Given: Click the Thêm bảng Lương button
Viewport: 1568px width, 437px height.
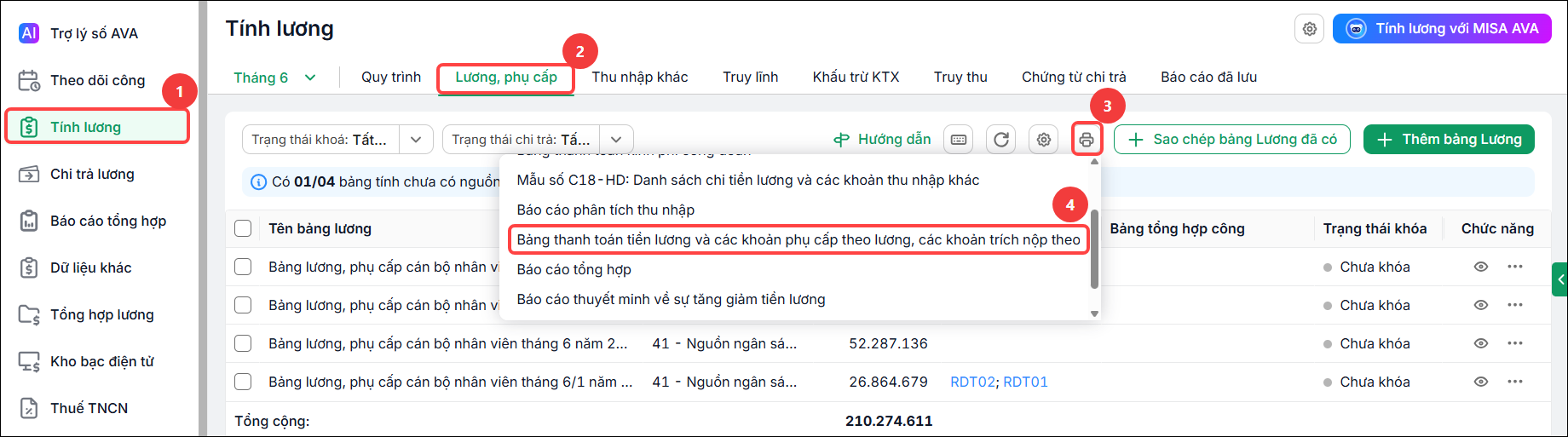Looking at the screenshot, I should point(1449,140).
